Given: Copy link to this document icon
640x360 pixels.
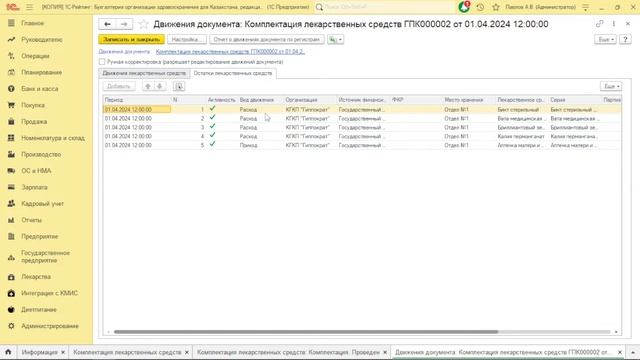Looking at the screenshot, I should click(x=599, y=24).
